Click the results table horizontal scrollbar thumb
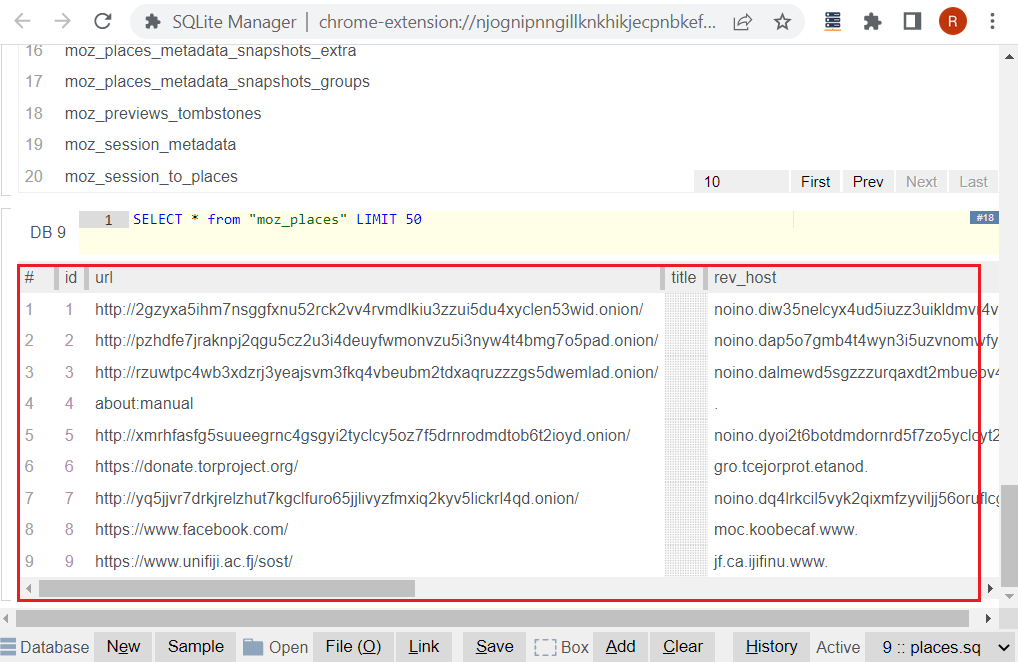 (x=227, y=589)
